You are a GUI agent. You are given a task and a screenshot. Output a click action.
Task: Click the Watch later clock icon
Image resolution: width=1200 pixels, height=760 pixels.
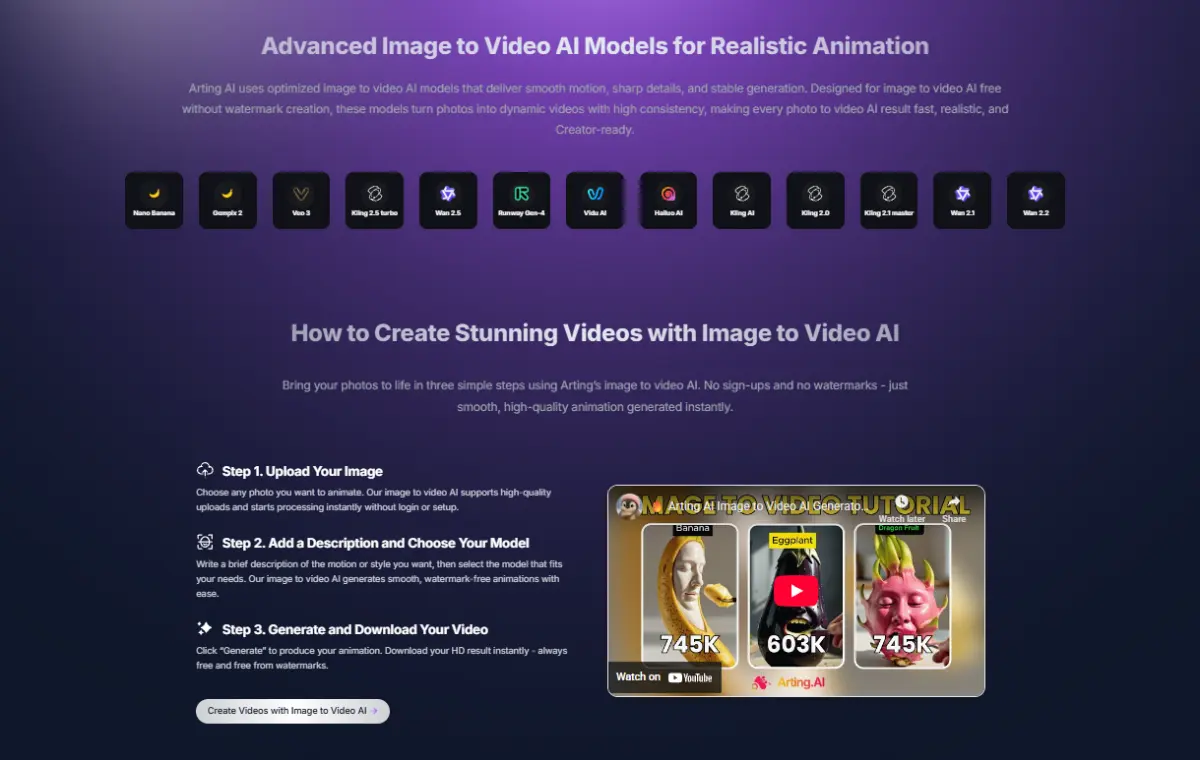tap(902, 502)
